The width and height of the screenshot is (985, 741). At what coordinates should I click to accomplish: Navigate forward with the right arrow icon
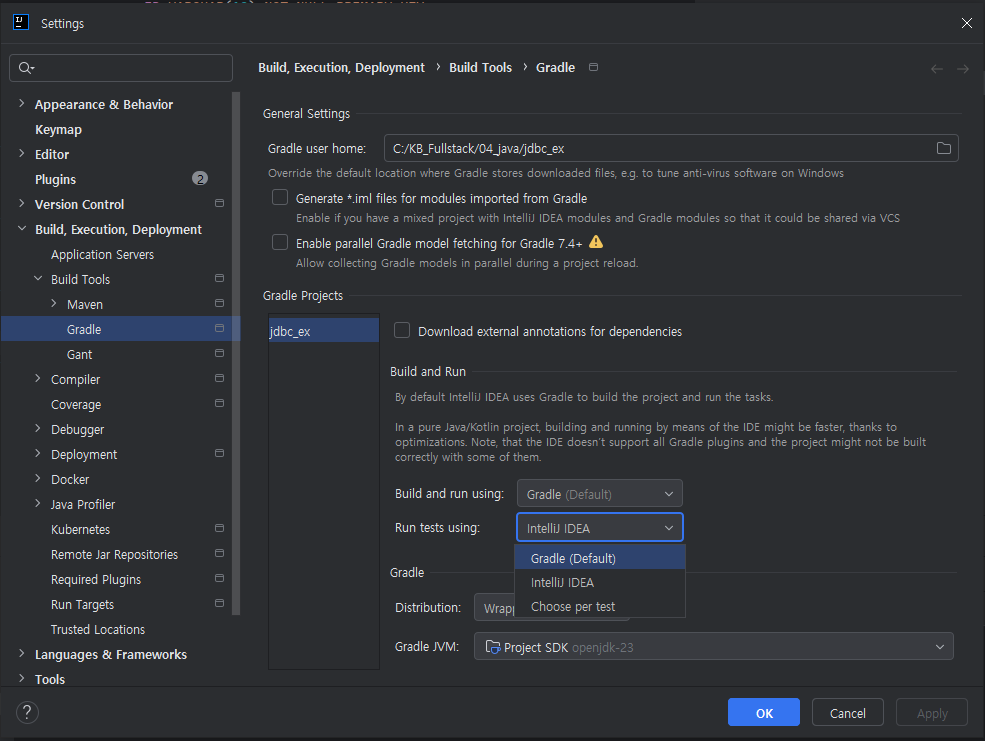pyautogui.click(x=963, y=68)
